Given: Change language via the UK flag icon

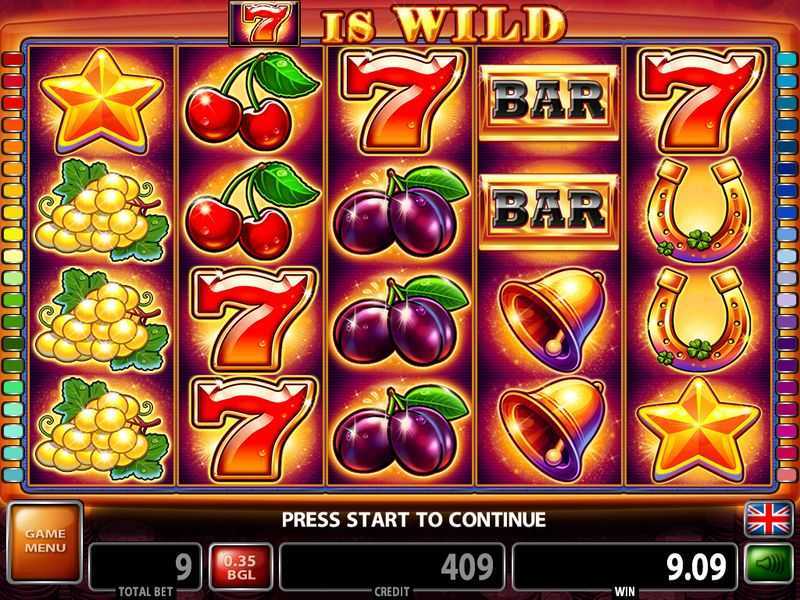Looking at the screenshot, I should (x=768, y=519).
